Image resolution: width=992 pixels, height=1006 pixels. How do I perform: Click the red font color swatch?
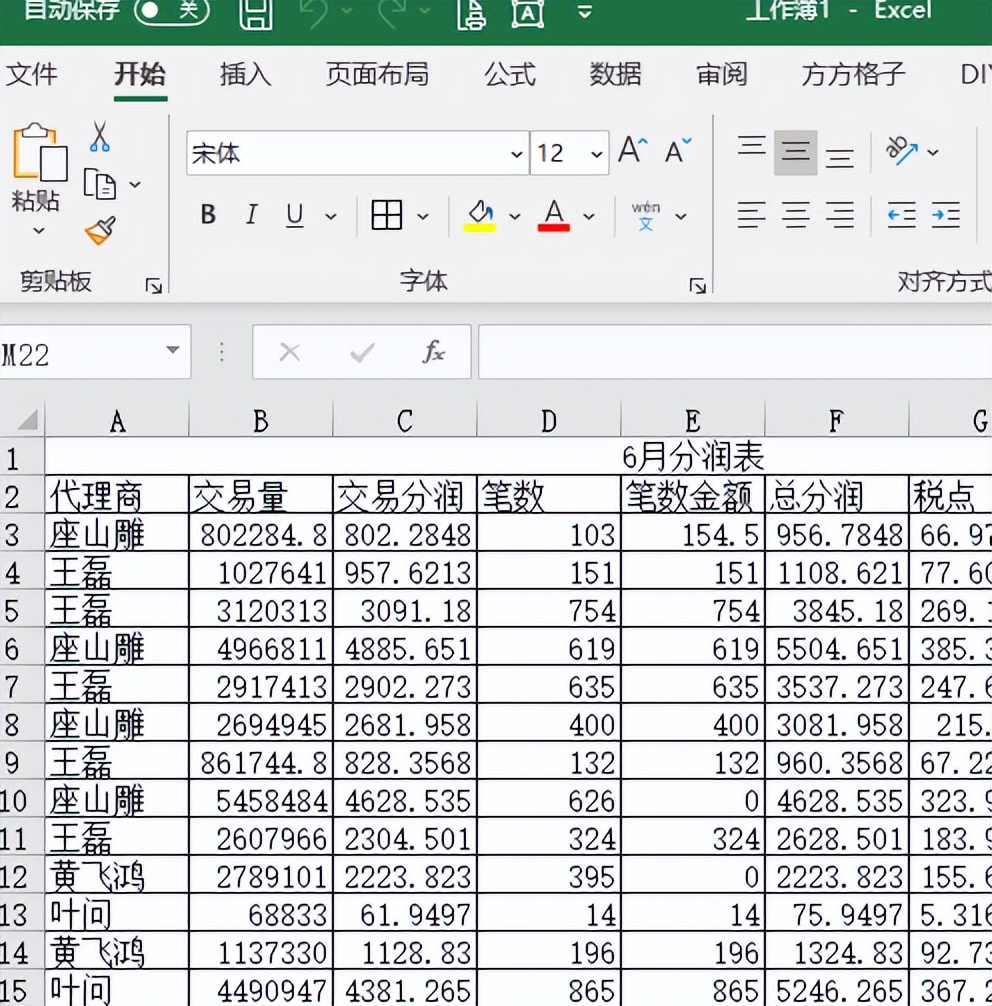coord(551,225)
